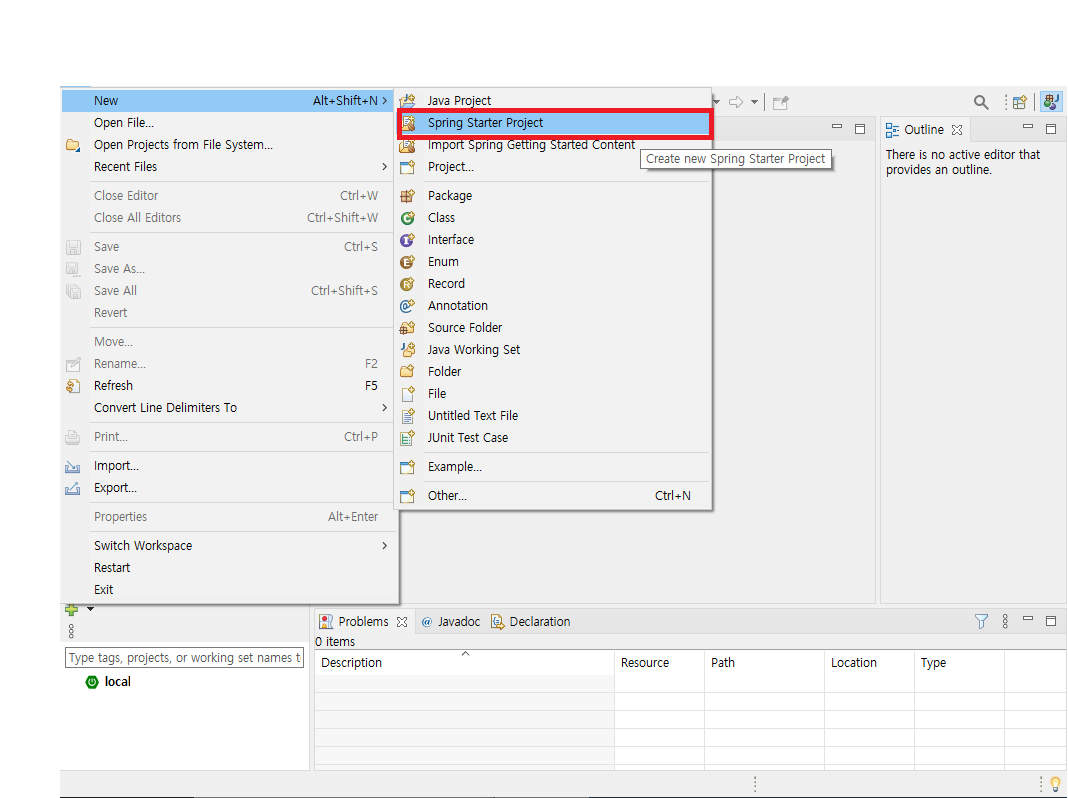Click the Source Folder icon

(407, 328)
